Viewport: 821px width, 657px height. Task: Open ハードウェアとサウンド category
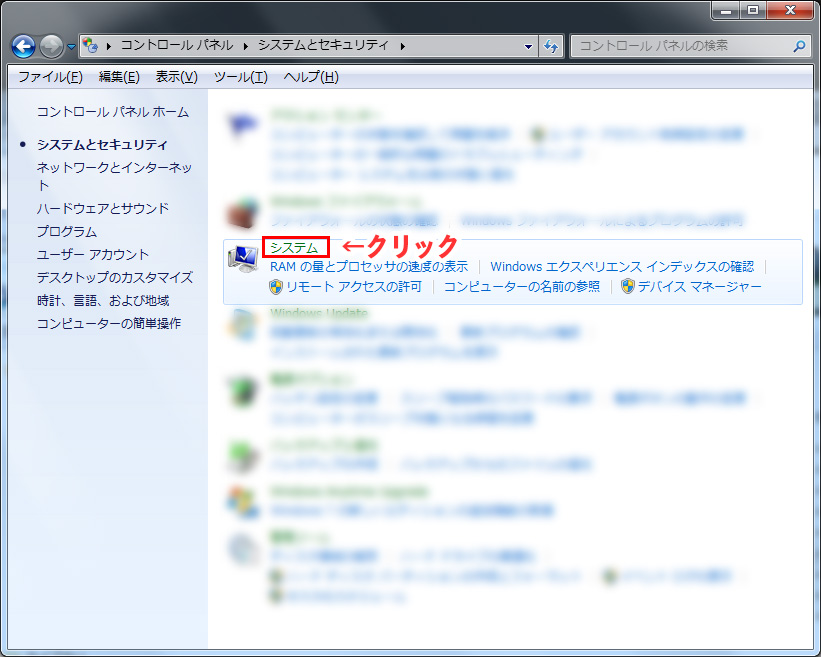point(103,208)
